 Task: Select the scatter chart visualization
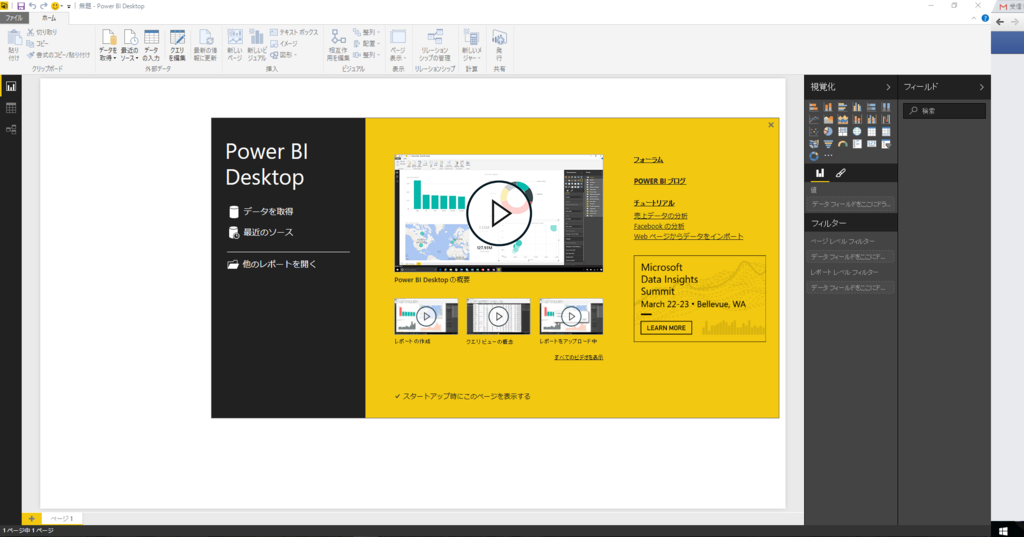(814, 132)
